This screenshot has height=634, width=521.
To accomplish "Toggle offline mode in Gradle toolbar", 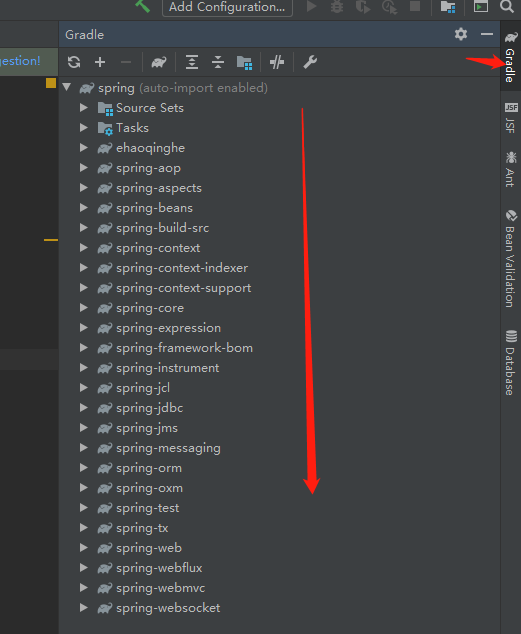I will 277,62.
